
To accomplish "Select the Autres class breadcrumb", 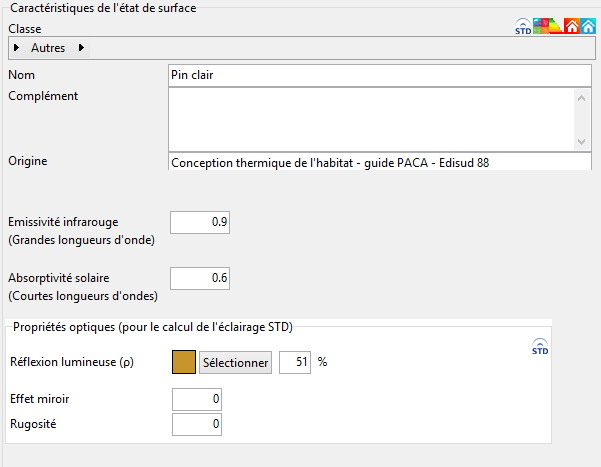I will [x=48, y=48].
